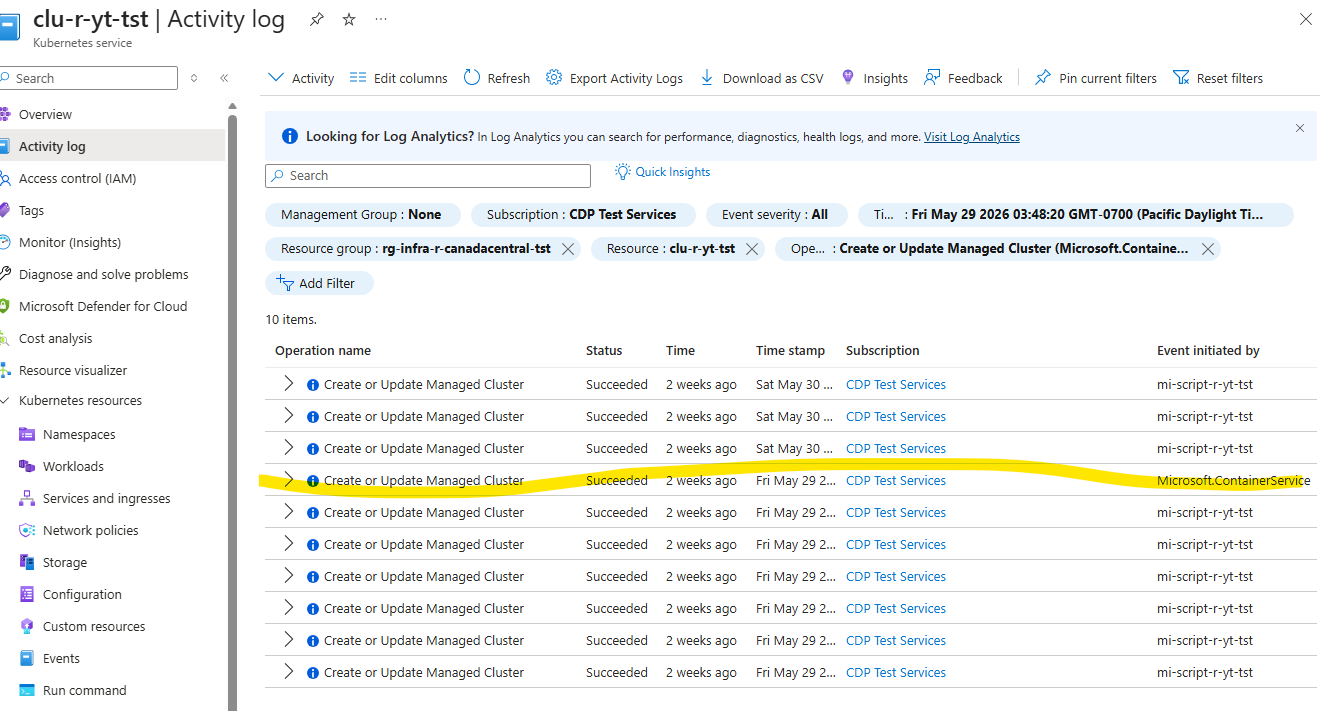Expand the last Create or Update Managed Cluster row
This screenshot has width=1320, height=711.
pos(289,671)
